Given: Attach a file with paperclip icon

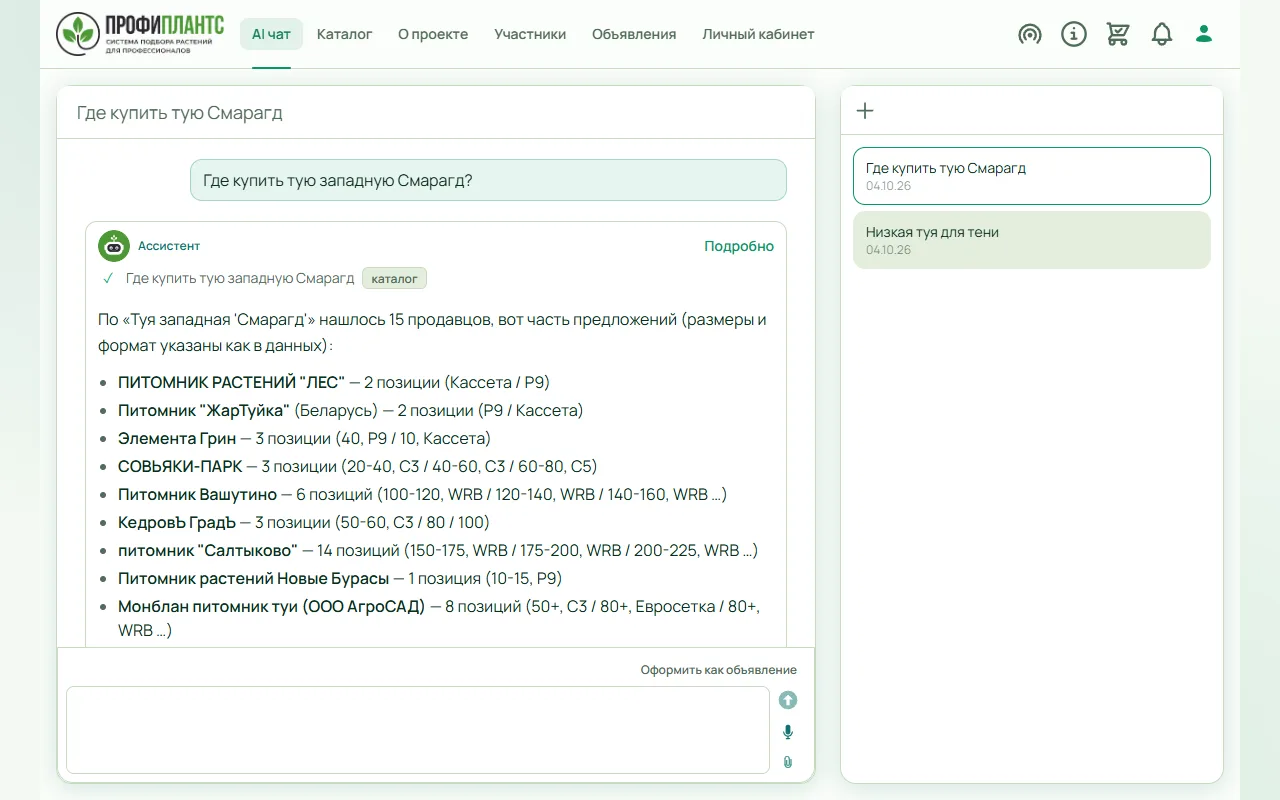Looking at the screenshot, I should pyautogui.click(x=788, y=762).
